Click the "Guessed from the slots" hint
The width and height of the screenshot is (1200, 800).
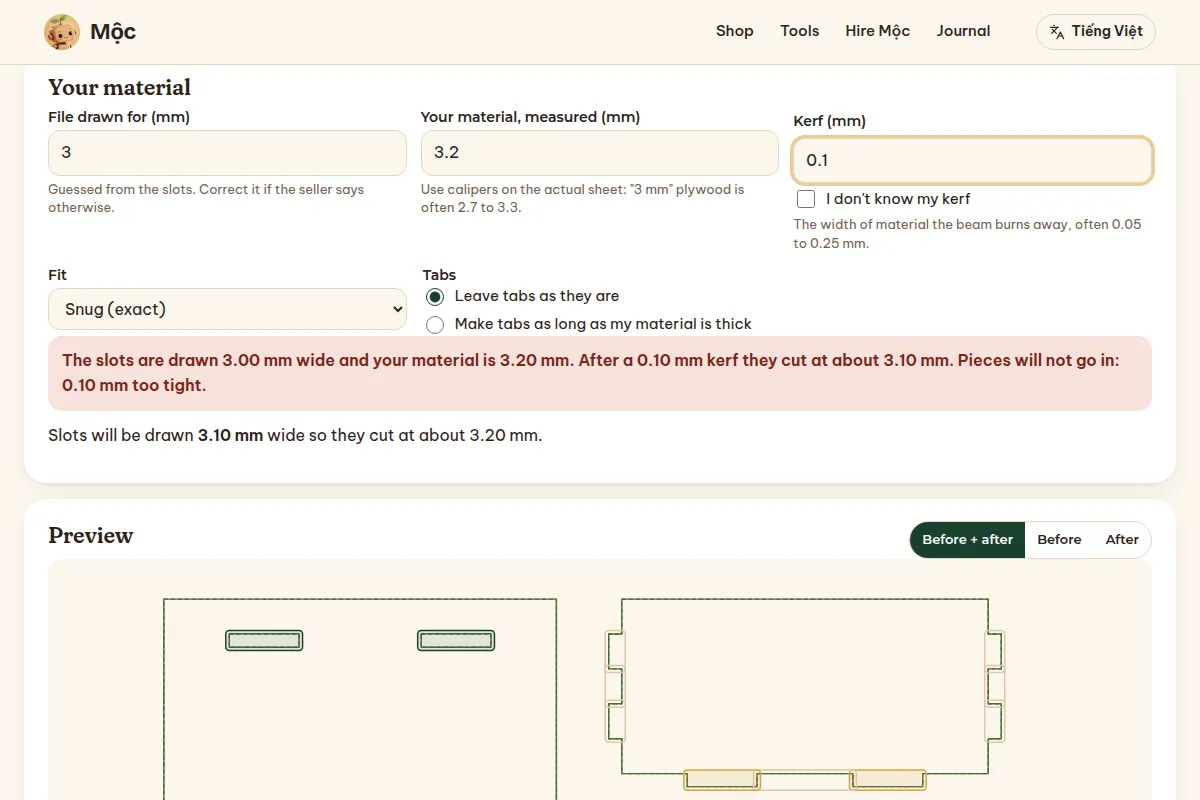click(x=206, y=198)
